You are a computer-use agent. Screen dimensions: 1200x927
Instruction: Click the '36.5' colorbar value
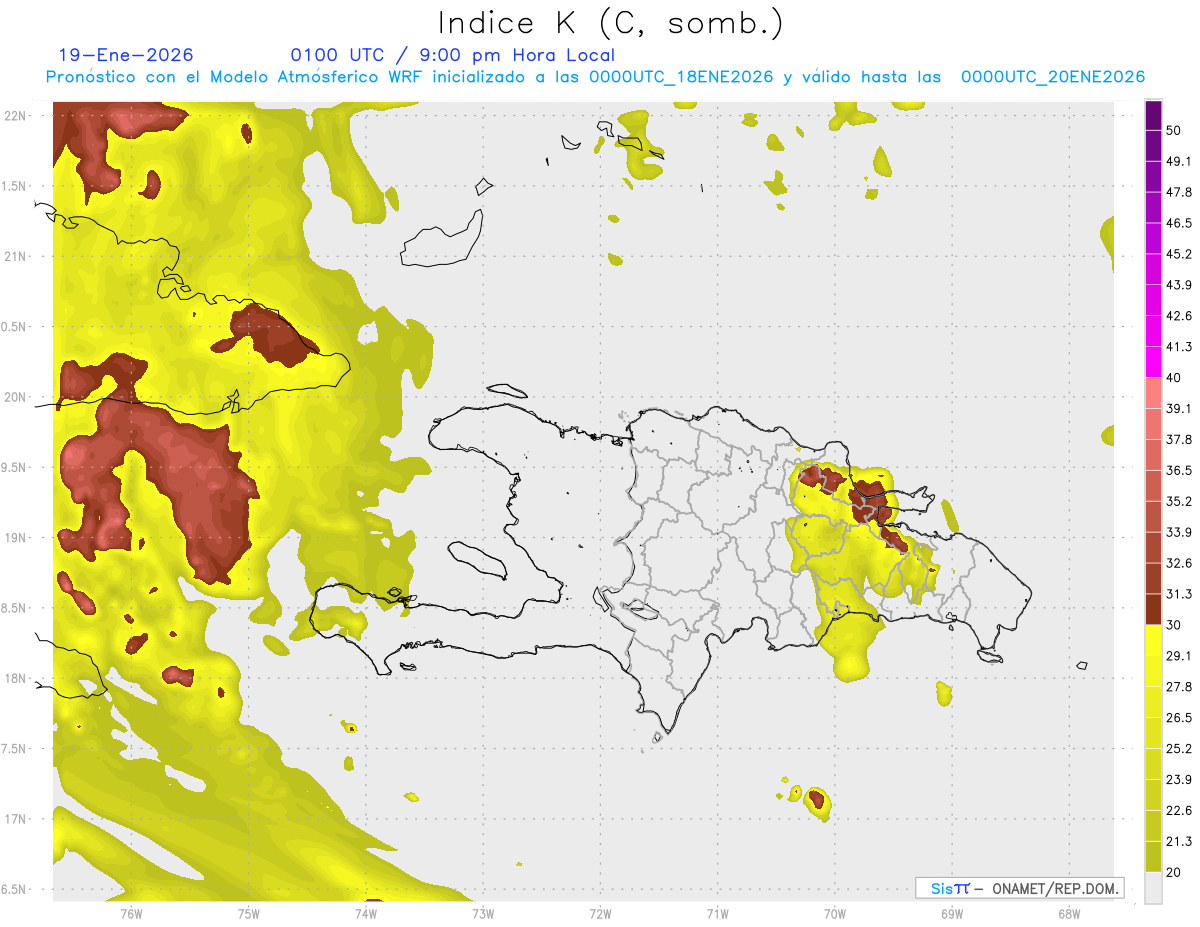(x=1179, y=470)
